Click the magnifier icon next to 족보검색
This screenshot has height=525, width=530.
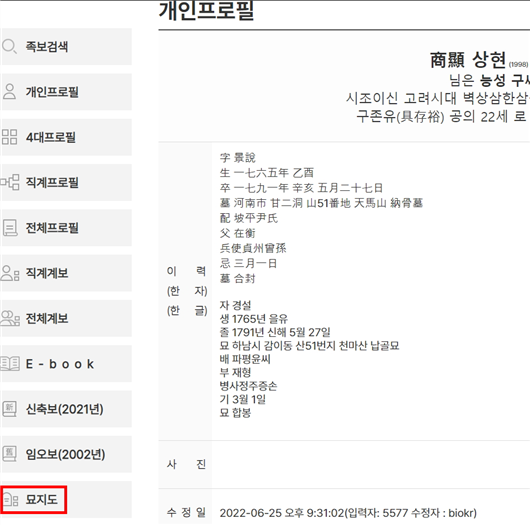point(9,46)
